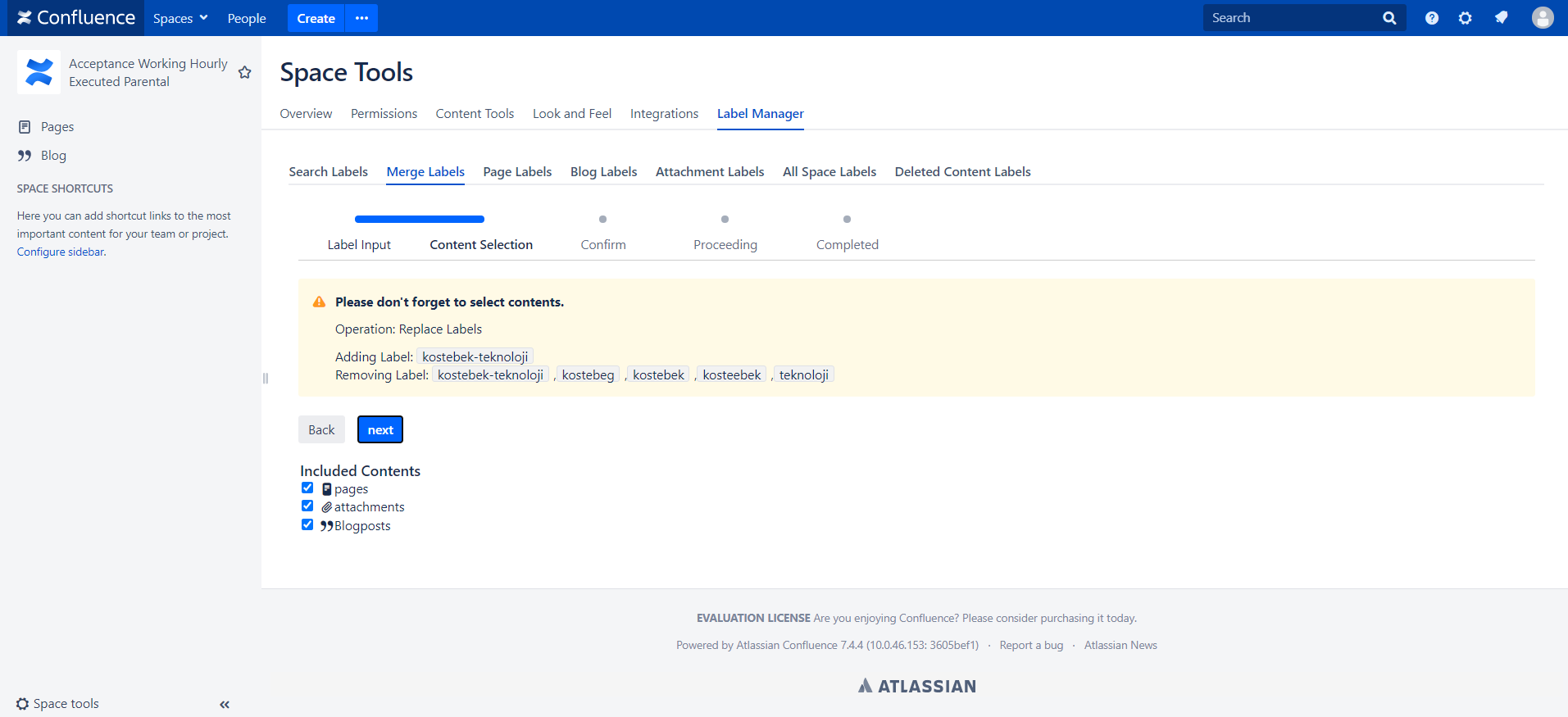Open the Report a bug link
1568x717 pixels.
(x=1031, y=646)
